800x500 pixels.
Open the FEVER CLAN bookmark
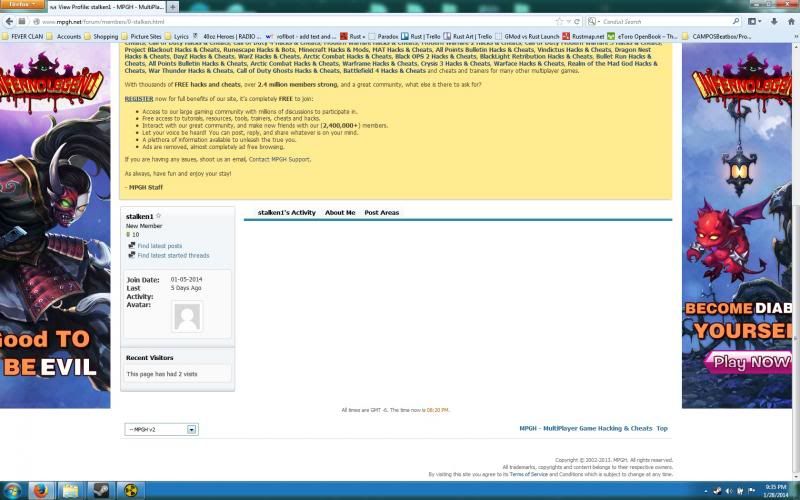pos(27,35)
